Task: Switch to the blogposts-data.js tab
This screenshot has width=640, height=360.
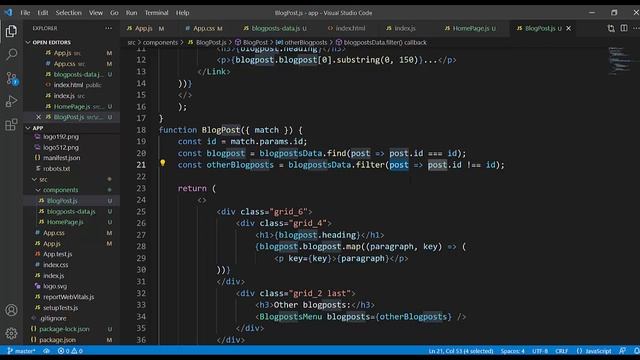Action: [x=276, y=28]
